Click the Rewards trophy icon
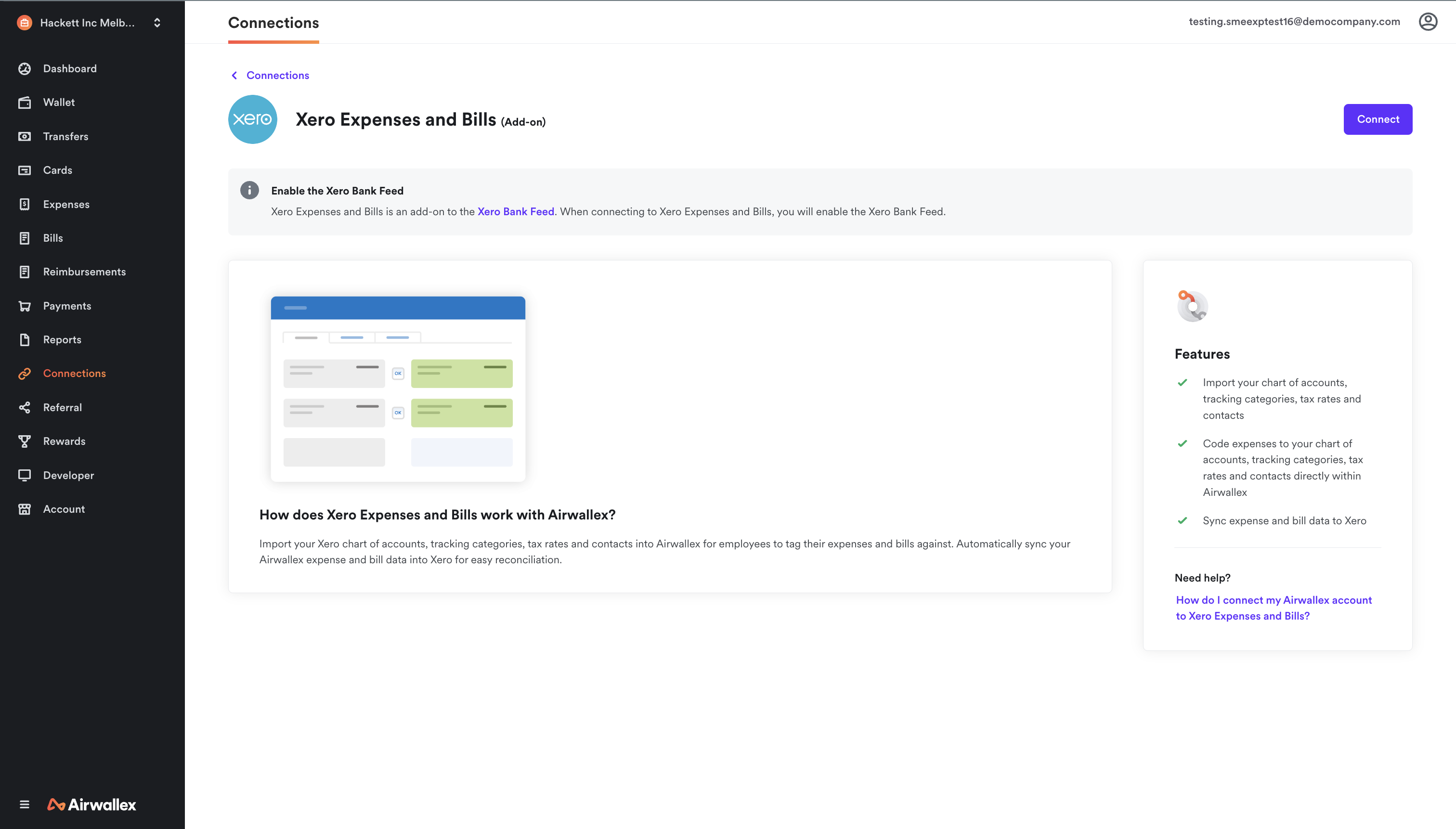 click(x=25, y=441)
